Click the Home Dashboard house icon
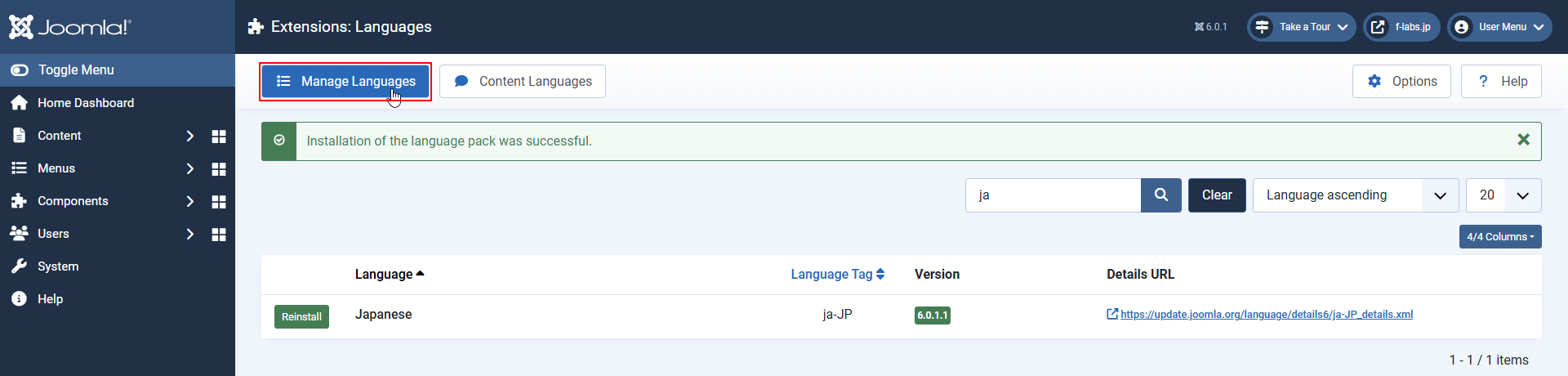The width and height of the screenshot is (1568, 376). click(x=19, y=103)
